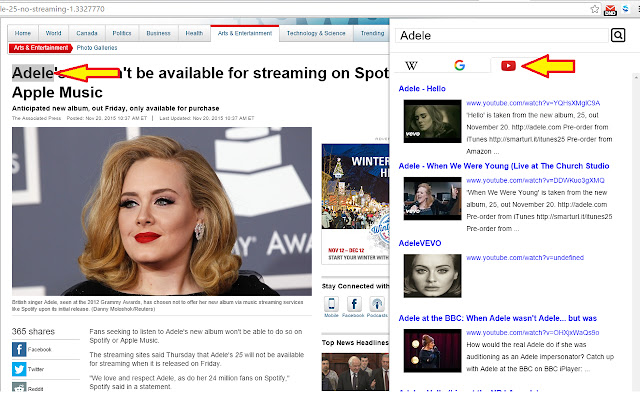Share the article via Facebook icon
The image size is (640, 400).
[19, 349]
